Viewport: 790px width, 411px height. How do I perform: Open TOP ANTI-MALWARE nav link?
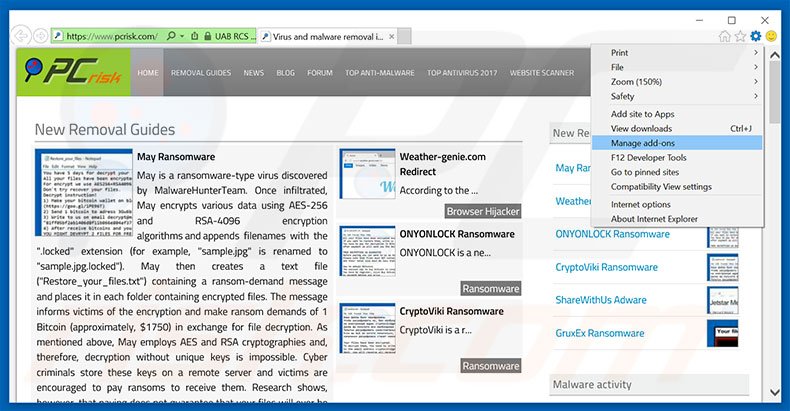point(380,73)
